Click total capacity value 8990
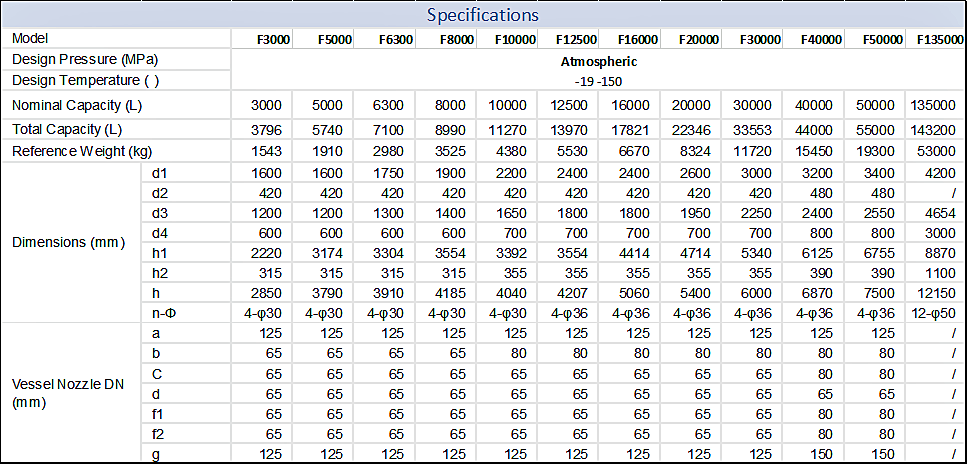Viewport: 968px width, 465px height. click(x=450, y=130)
